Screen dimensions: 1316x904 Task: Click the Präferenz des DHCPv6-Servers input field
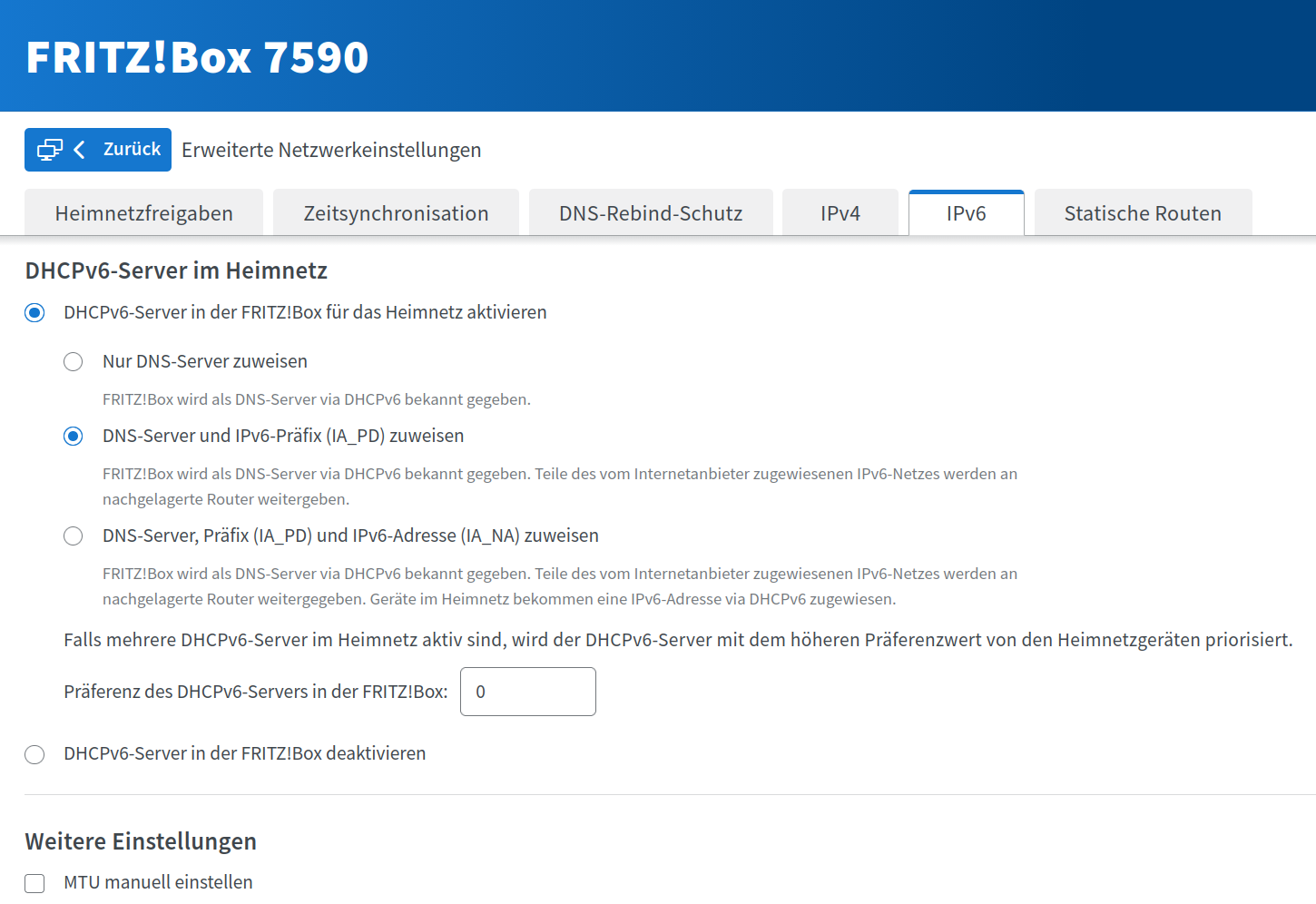click(528, 692)
